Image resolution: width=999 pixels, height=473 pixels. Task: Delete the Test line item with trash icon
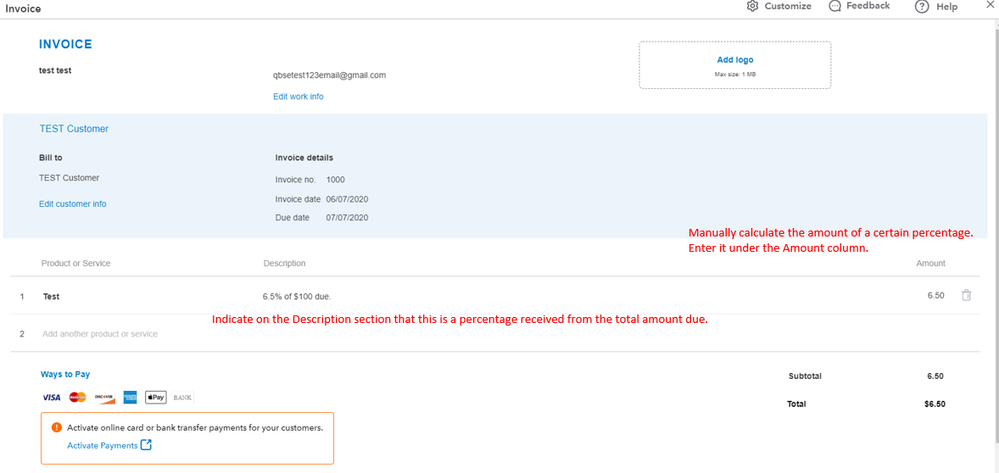(x=967, y=295)
